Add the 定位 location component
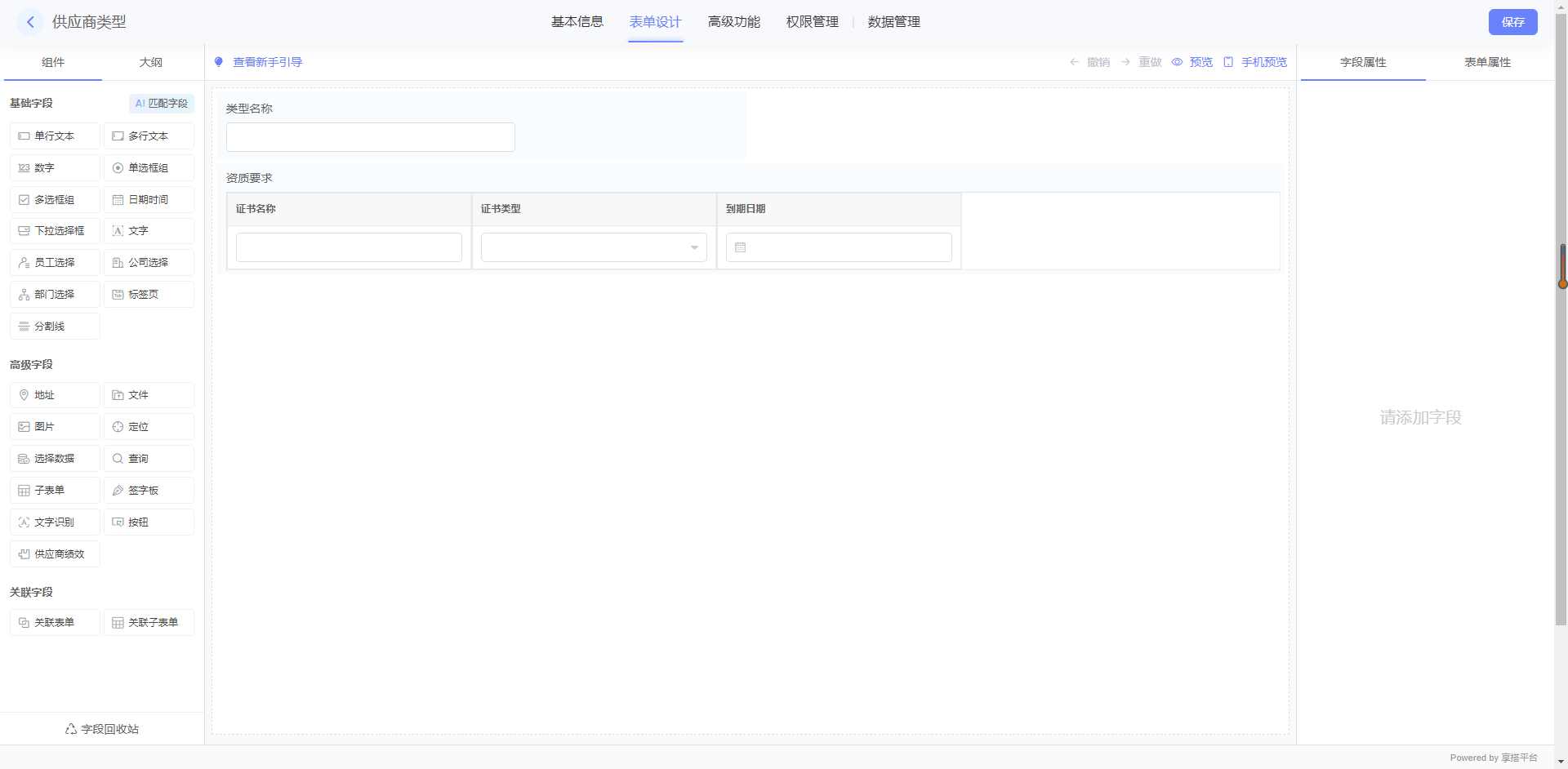1568x769 pixels. tap(149, 427)
